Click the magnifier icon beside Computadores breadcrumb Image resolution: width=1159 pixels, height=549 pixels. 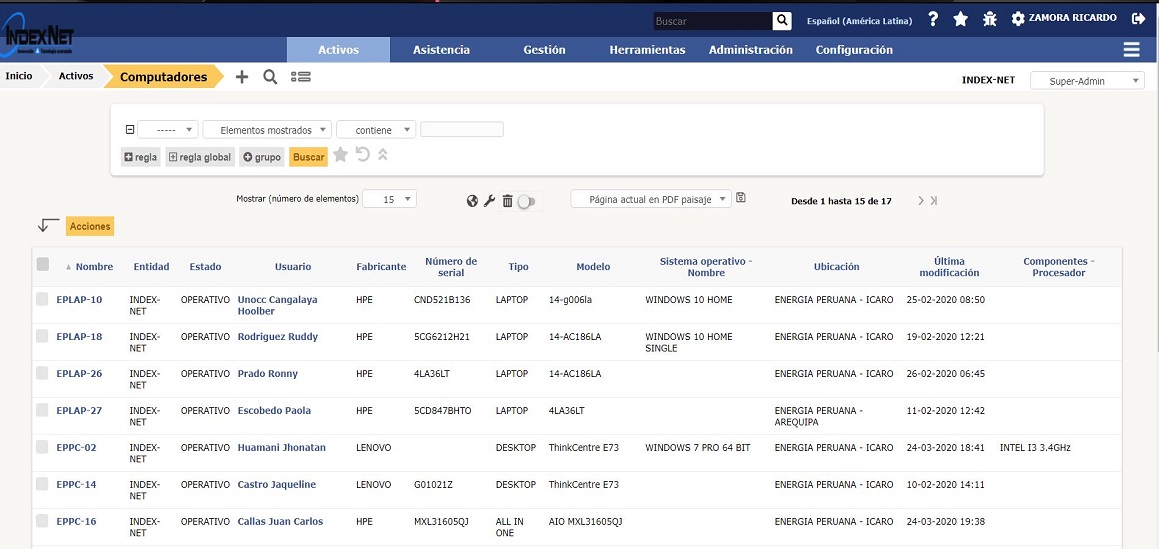(270, 77)
